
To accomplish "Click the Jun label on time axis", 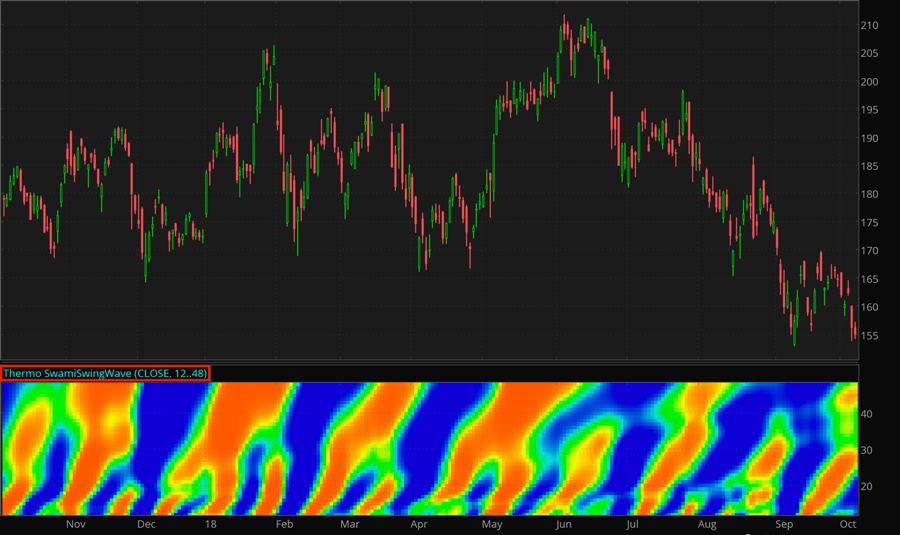I will point(563,523).
